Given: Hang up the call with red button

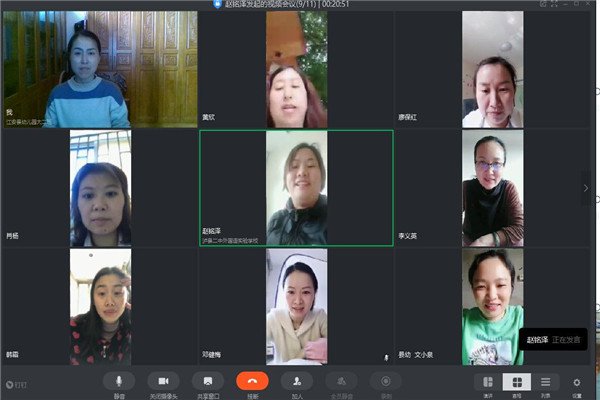Looking at the screenshot, I should click(252, 381).
